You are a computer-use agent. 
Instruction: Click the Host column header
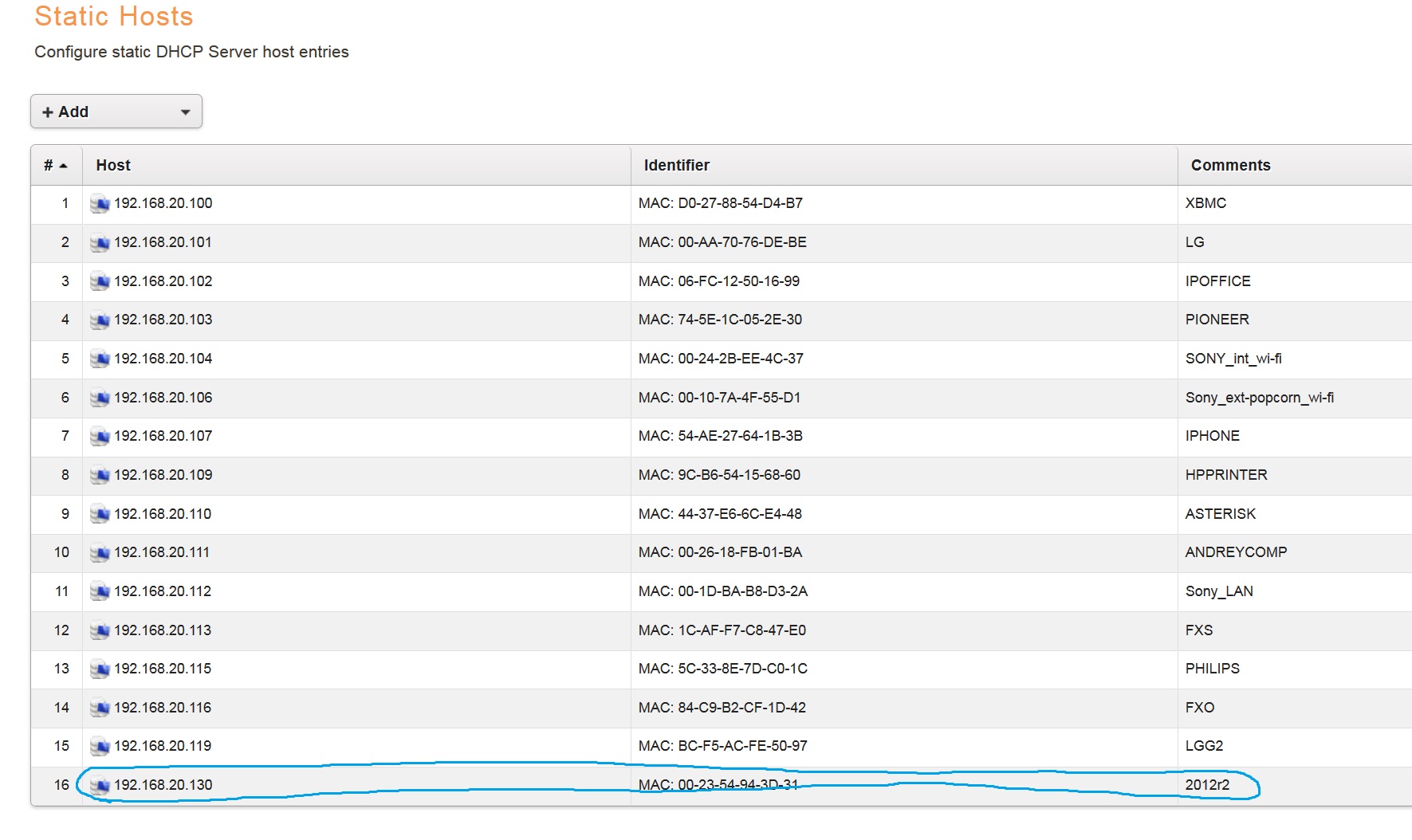click(113, 166)
